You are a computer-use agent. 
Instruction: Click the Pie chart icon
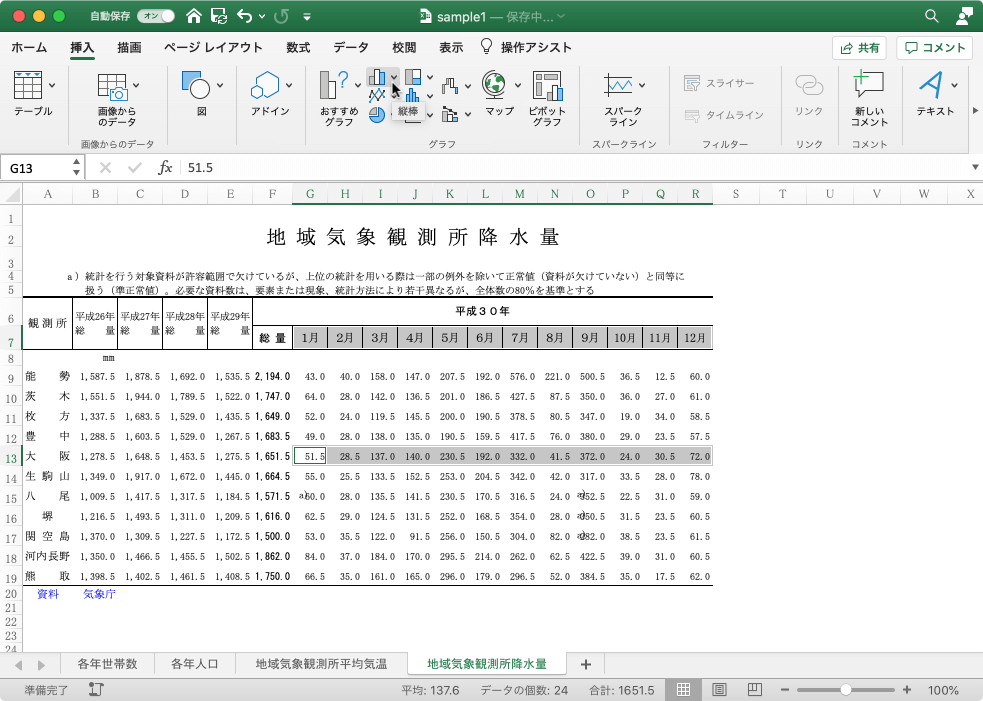[x=377, y=115]
